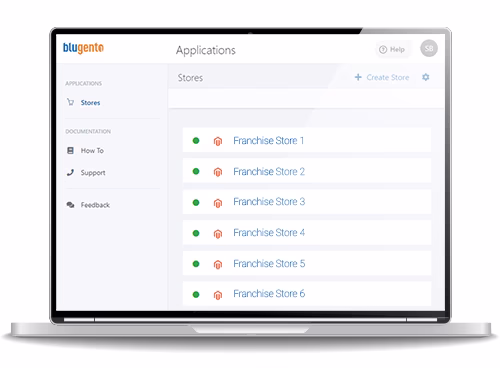Click Magento icon of Franchise Store 5
Viewport: 500px width, 368px height.
click(x=218, y=265)
